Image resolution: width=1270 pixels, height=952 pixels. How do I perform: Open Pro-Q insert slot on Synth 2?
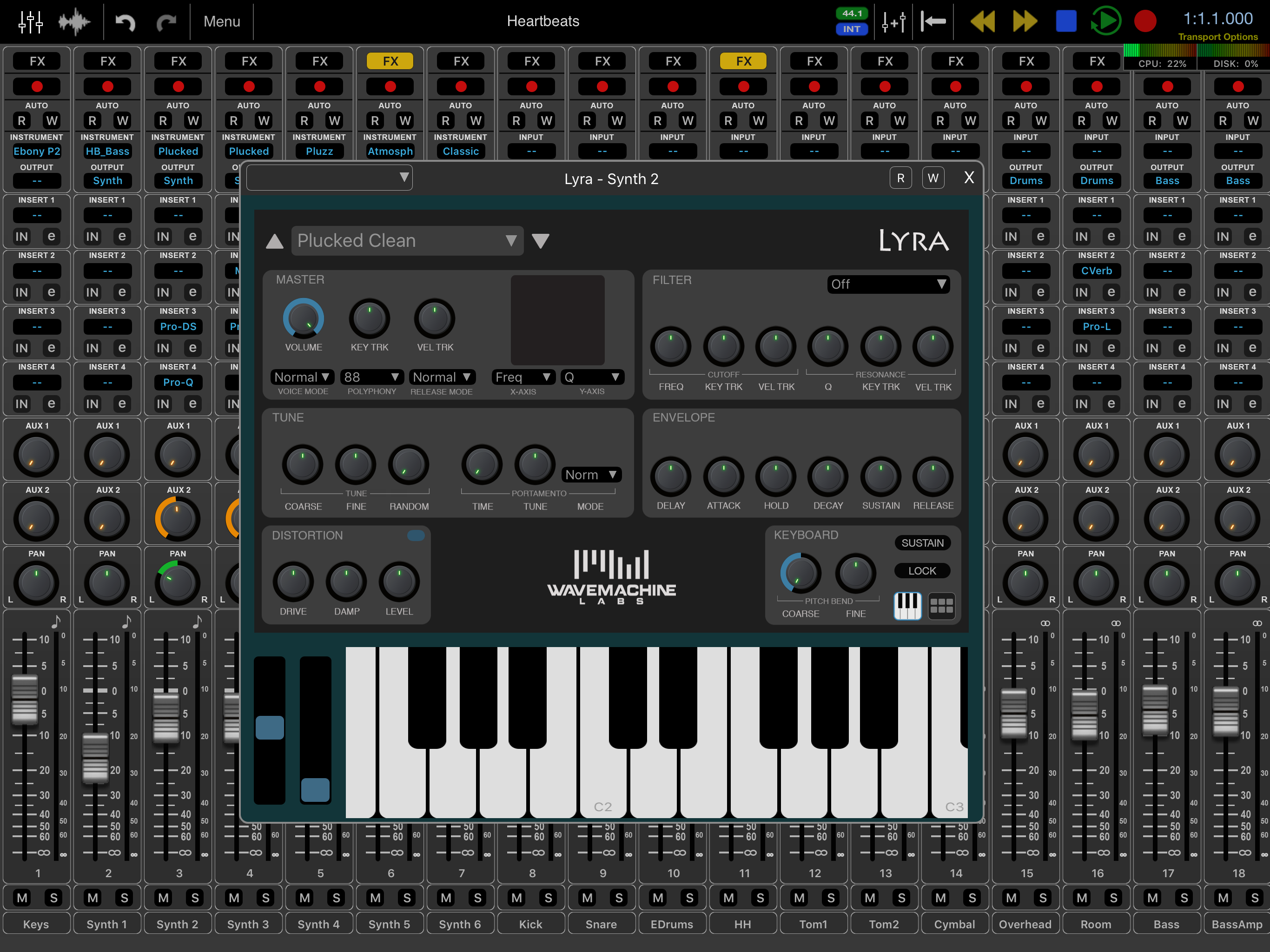pyautogui.click(x=178, y=383)
